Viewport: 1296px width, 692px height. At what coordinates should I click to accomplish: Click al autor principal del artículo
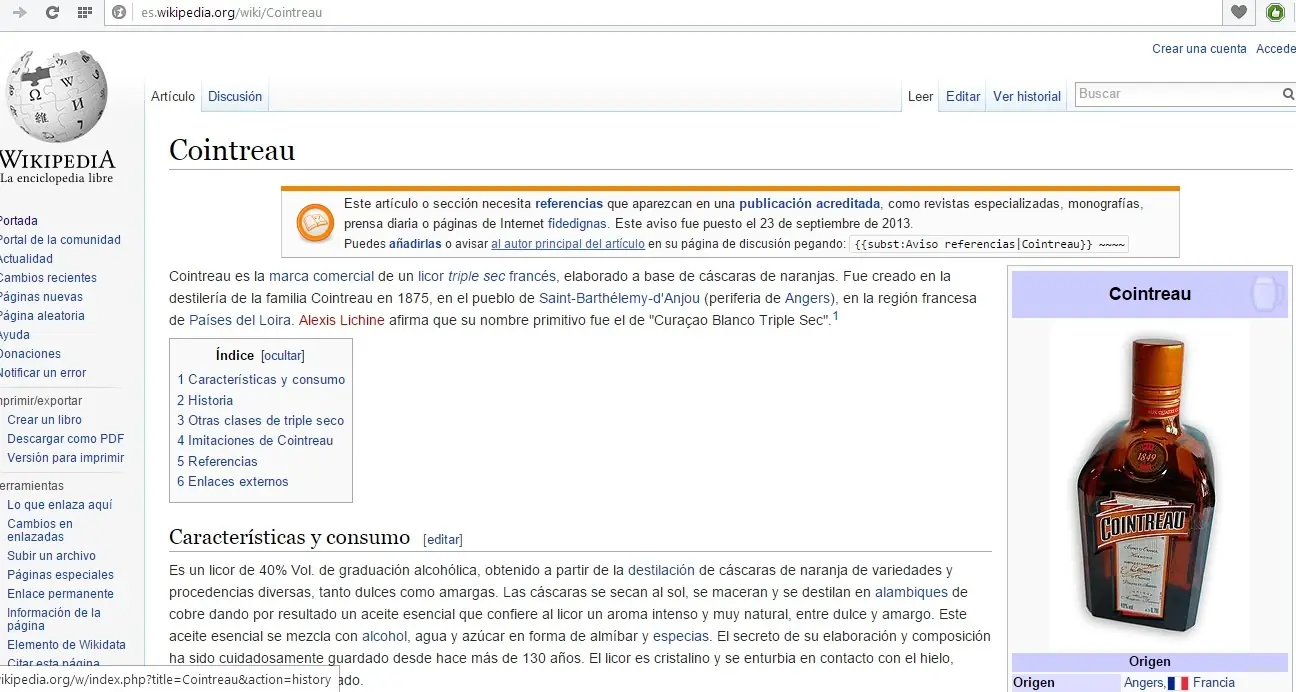pos(567,244)
